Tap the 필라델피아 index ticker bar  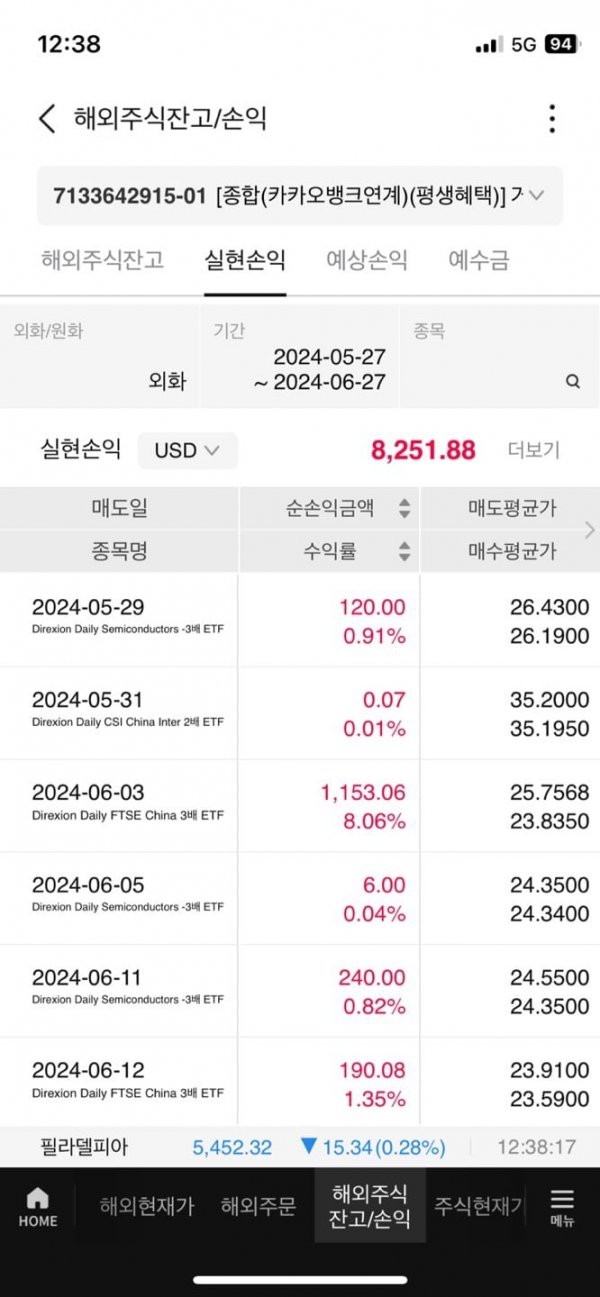[300, 1147]
